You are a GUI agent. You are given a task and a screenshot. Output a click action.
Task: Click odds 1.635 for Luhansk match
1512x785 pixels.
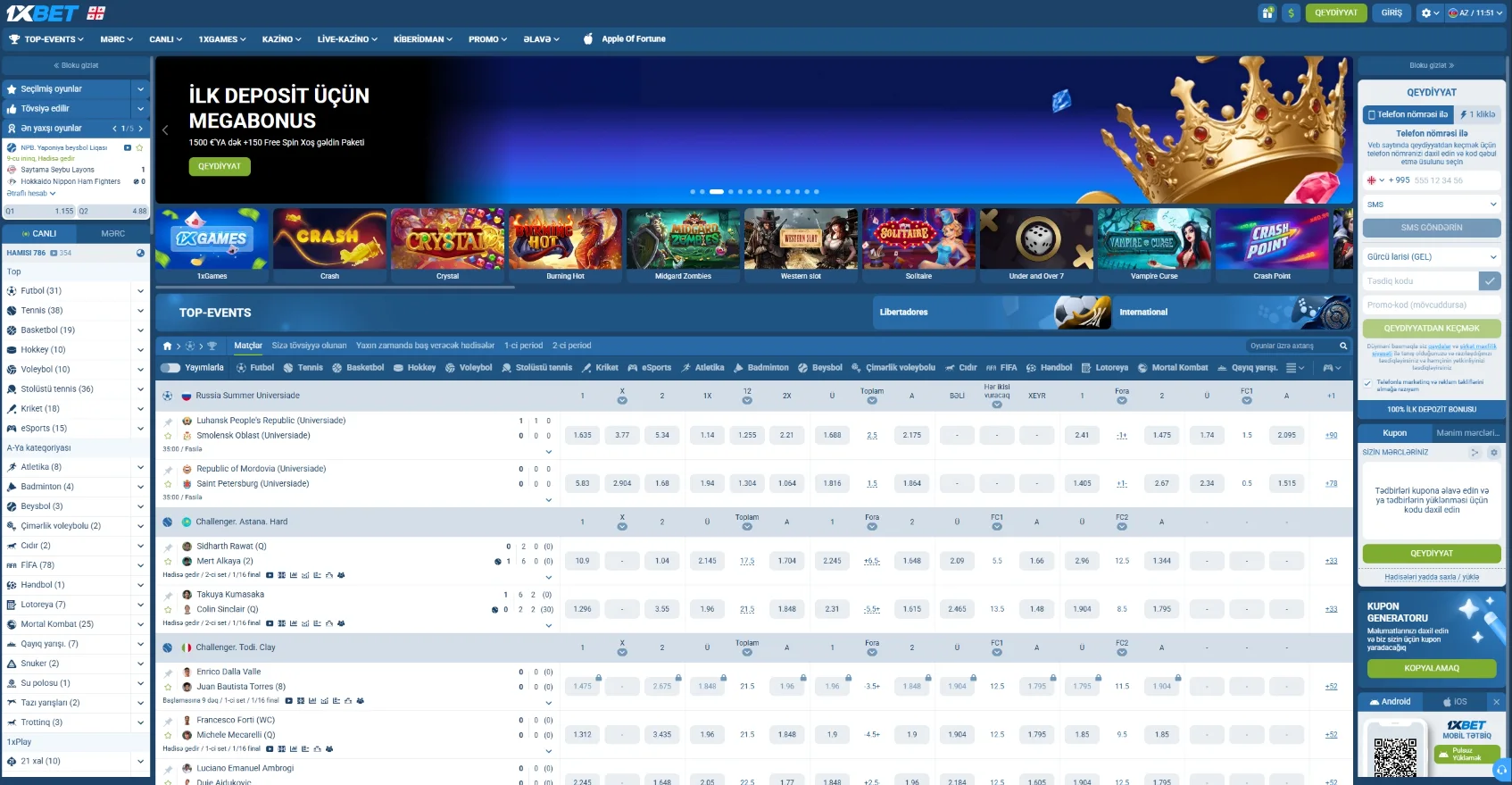[x=582, y=436]
